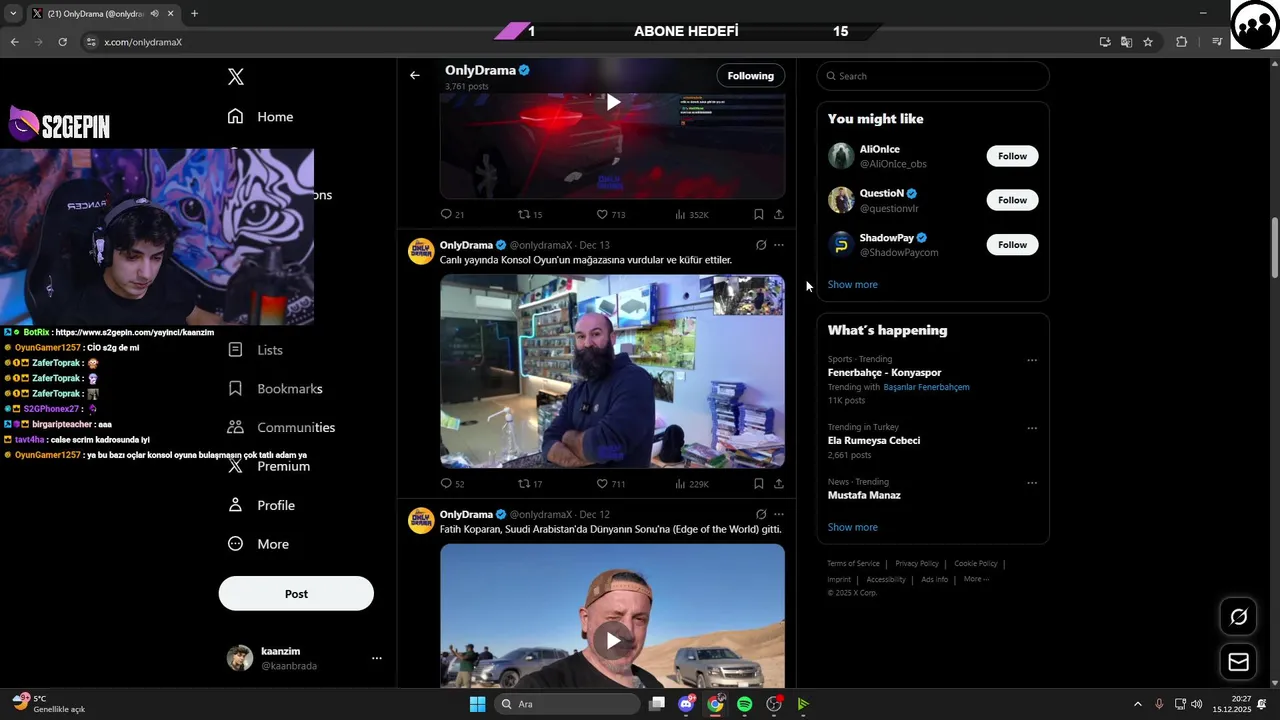Open floating Grok button
Viewport: 1280px width, 720px height.
tap(1239, 617)
